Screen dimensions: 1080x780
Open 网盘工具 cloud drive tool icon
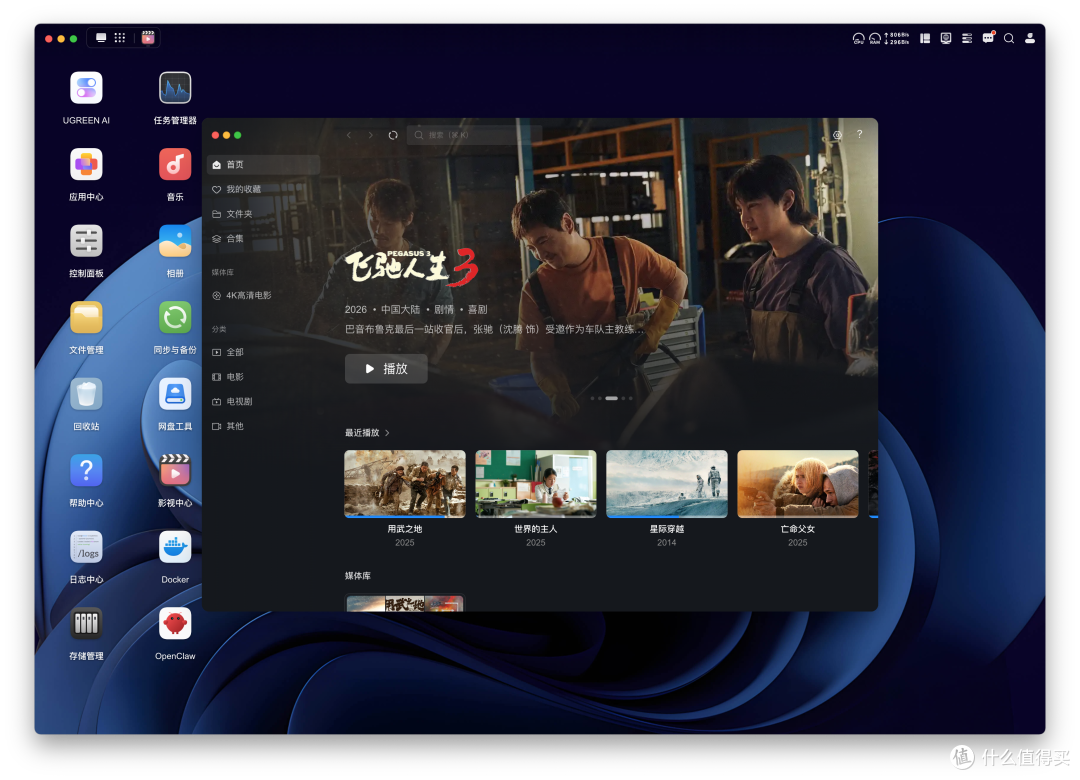tap(175, 394)
